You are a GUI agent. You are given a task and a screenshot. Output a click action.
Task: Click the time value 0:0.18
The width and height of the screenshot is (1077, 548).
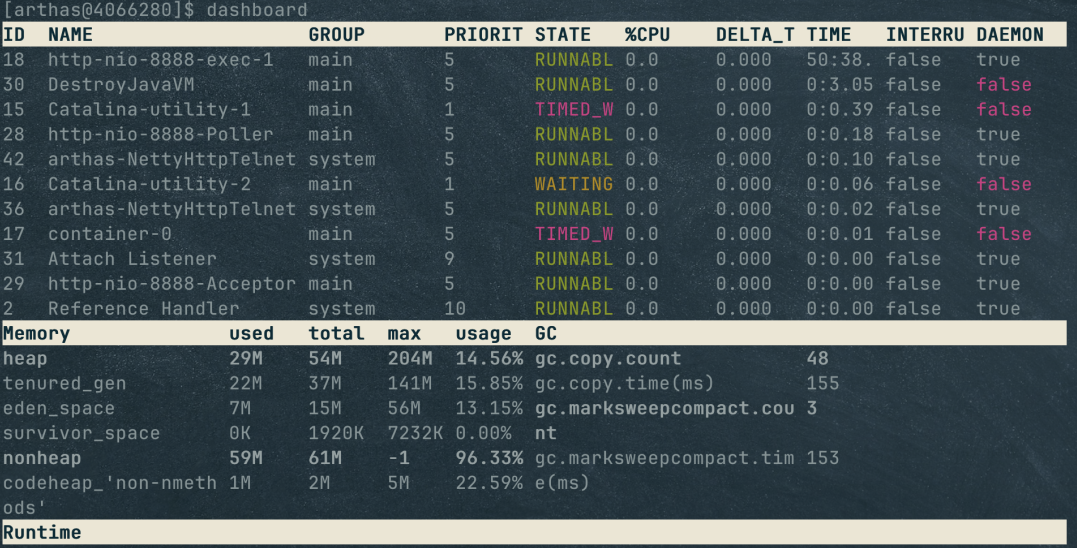coord(839,134)
